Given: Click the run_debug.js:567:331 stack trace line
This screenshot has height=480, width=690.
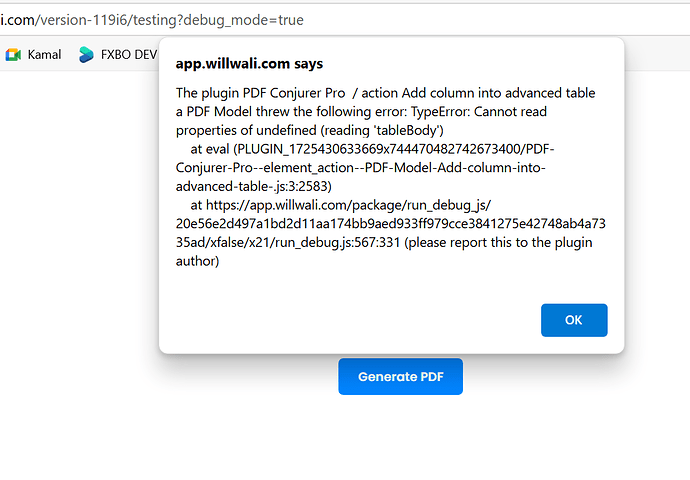Looking at the screenshot, I should click(338, 243).
